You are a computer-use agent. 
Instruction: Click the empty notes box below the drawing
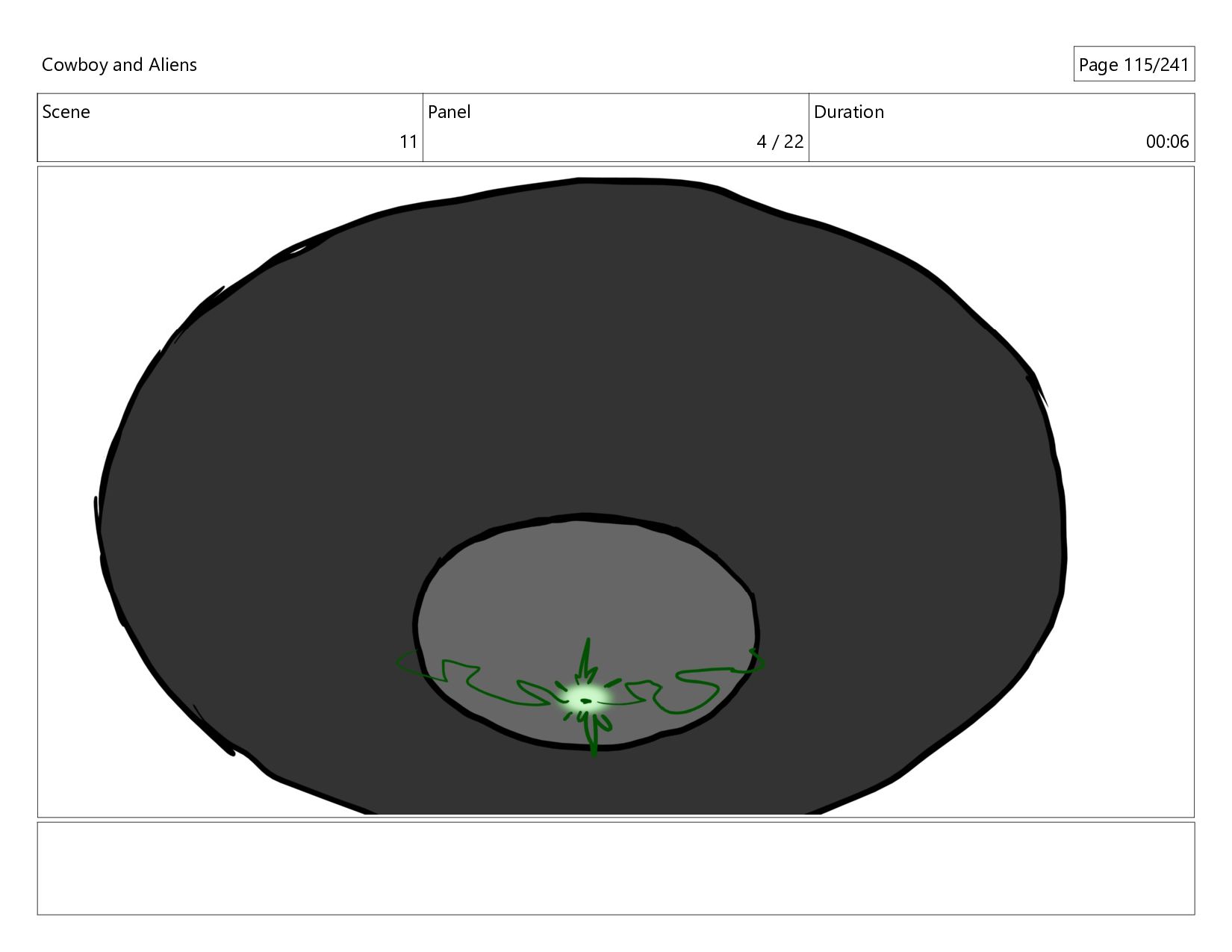click(616, 868)
